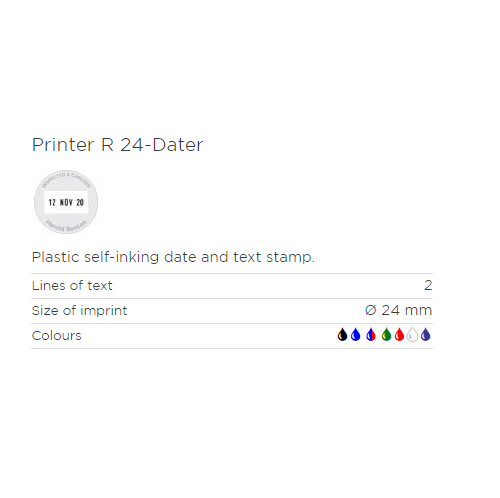
Task: Click the 12 NOV 20 date on imprint
Action: (x=66, y=202)
